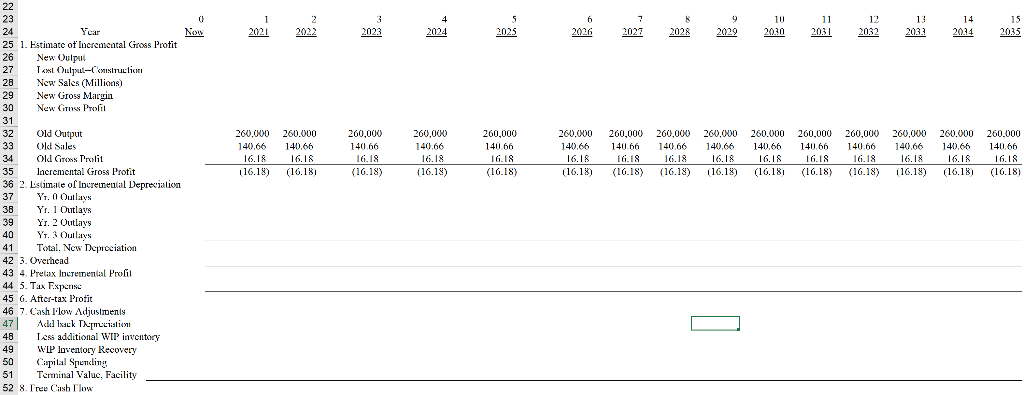Viewport: 1024px width, 395px height.
Task: Click 'Less additional WIP inventory' label
Action: [x=99, y=337]
